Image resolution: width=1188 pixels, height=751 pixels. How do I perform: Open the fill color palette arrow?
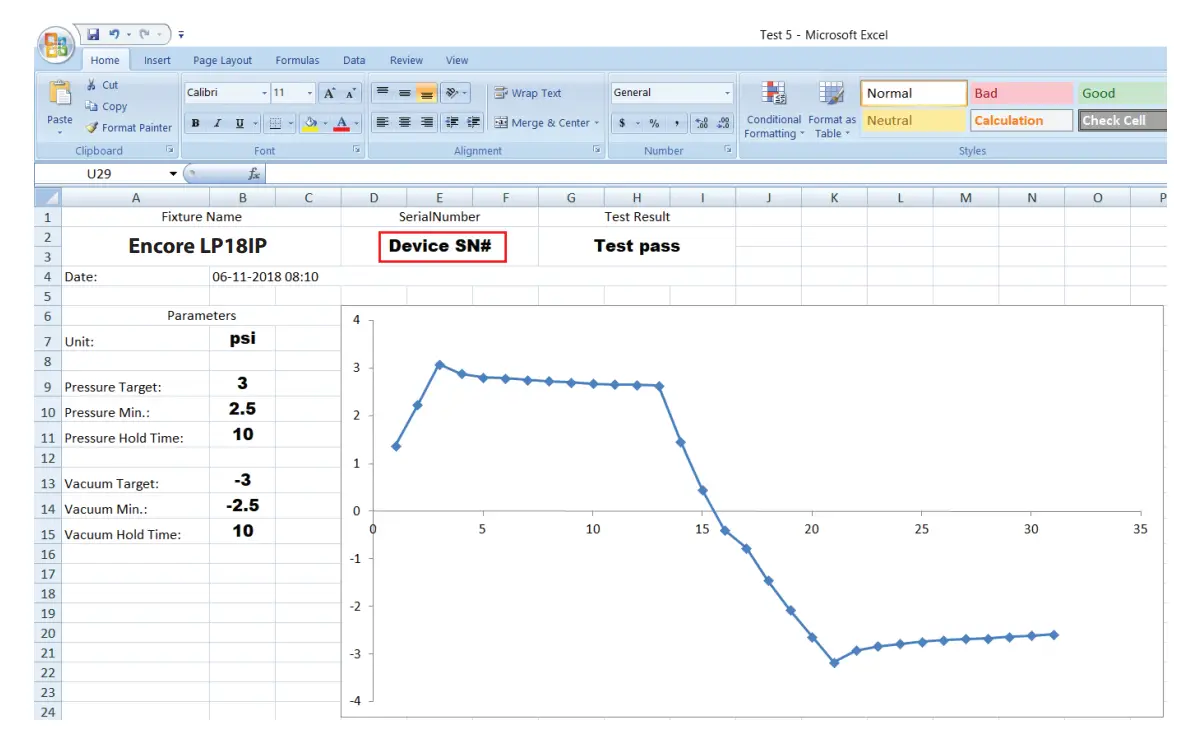(x=325, y=123)
